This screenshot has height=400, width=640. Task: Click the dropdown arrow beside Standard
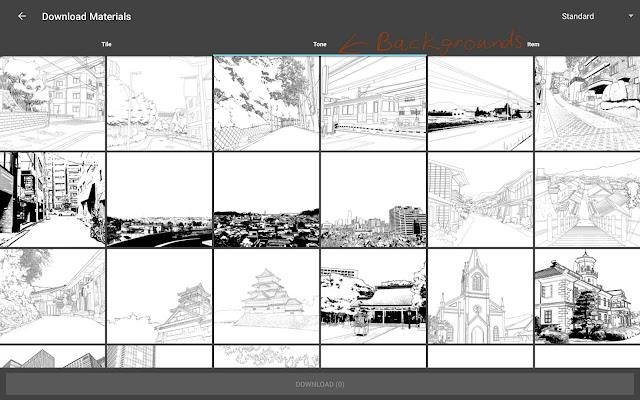(x=631, y=16)
